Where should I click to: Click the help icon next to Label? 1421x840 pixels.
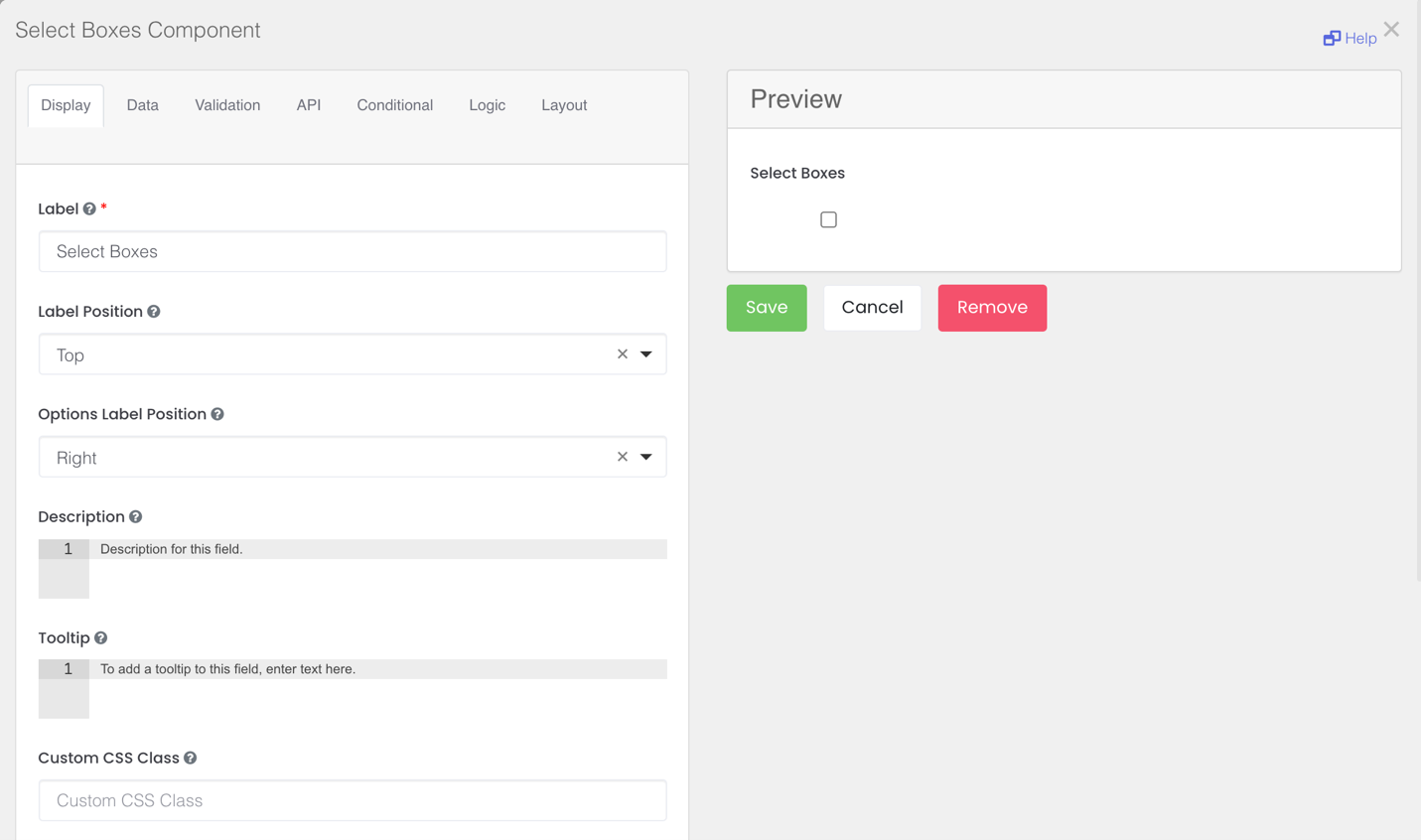pyautogui.click(x=89, y=210)
